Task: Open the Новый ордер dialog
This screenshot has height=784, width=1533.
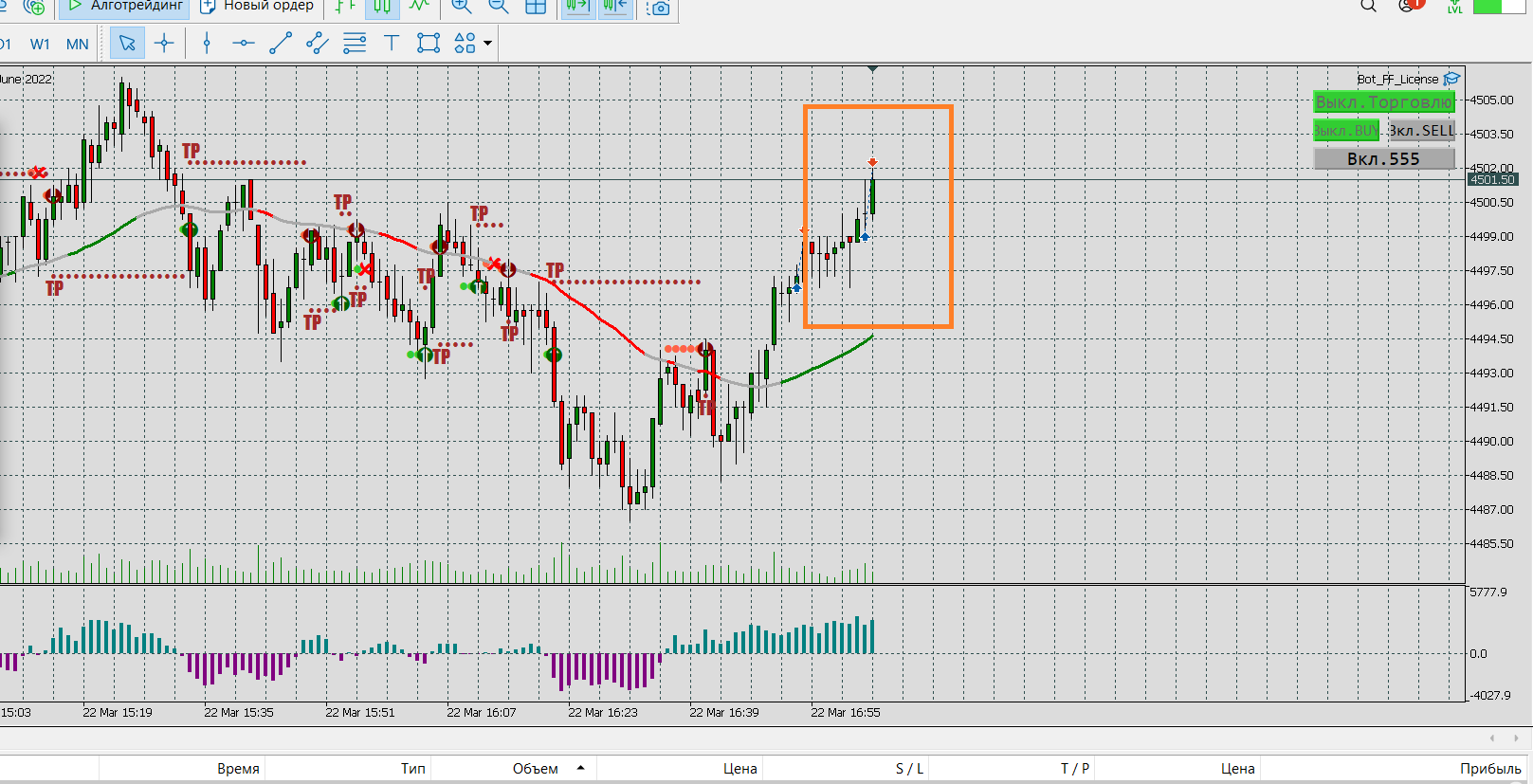Action: [257, 7]
